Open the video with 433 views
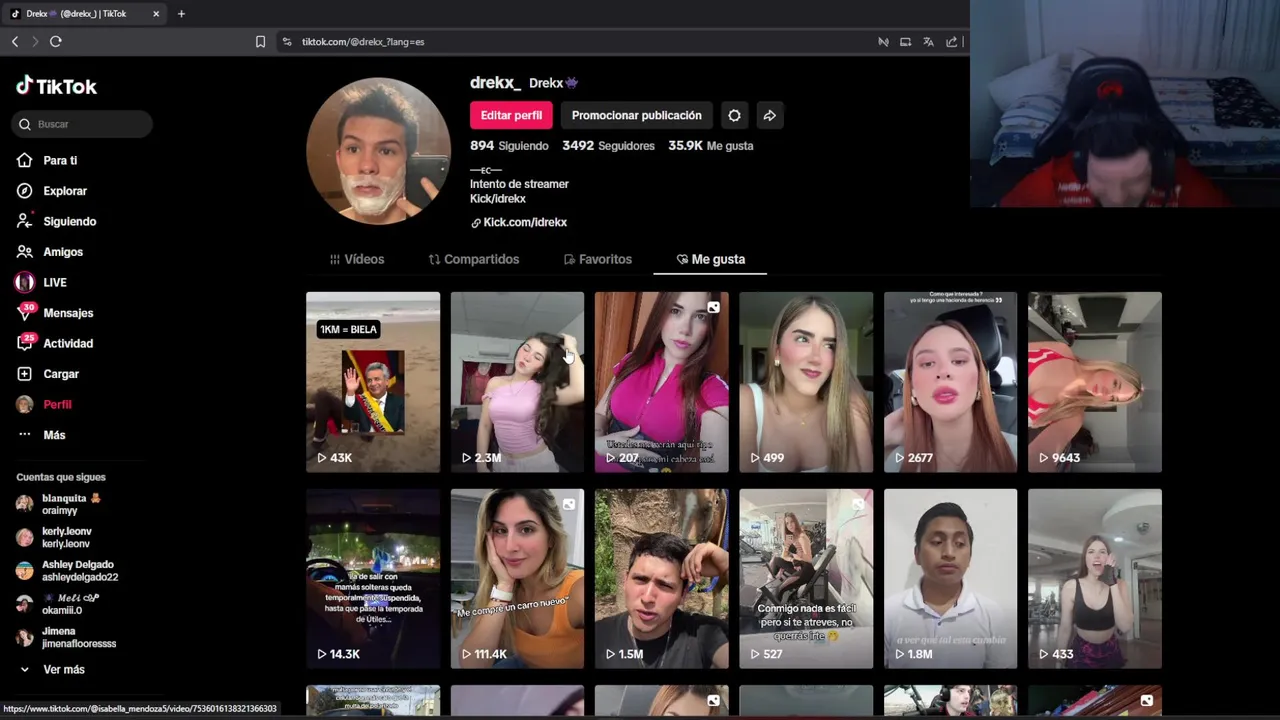The image size is (1280, 720). coord(1095,578)
